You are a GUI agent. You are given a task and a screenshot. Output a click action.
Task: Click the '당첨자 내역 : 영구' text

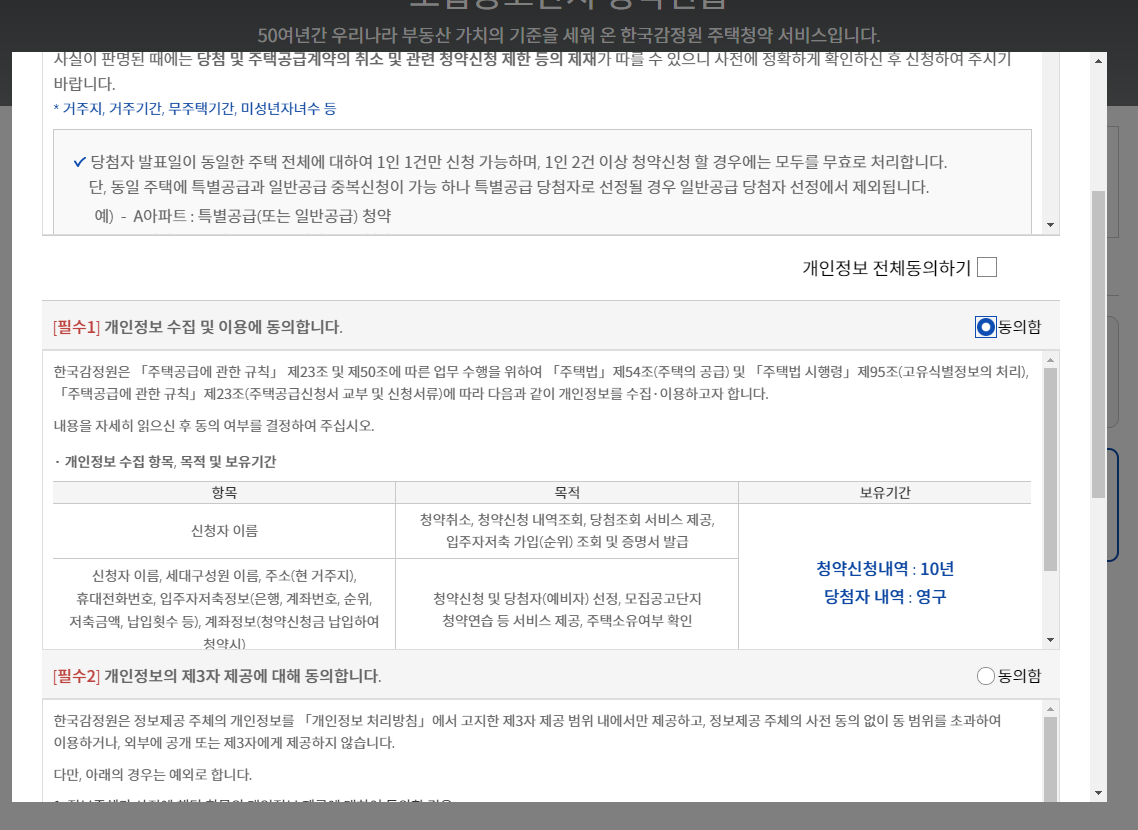pos(885,597)
